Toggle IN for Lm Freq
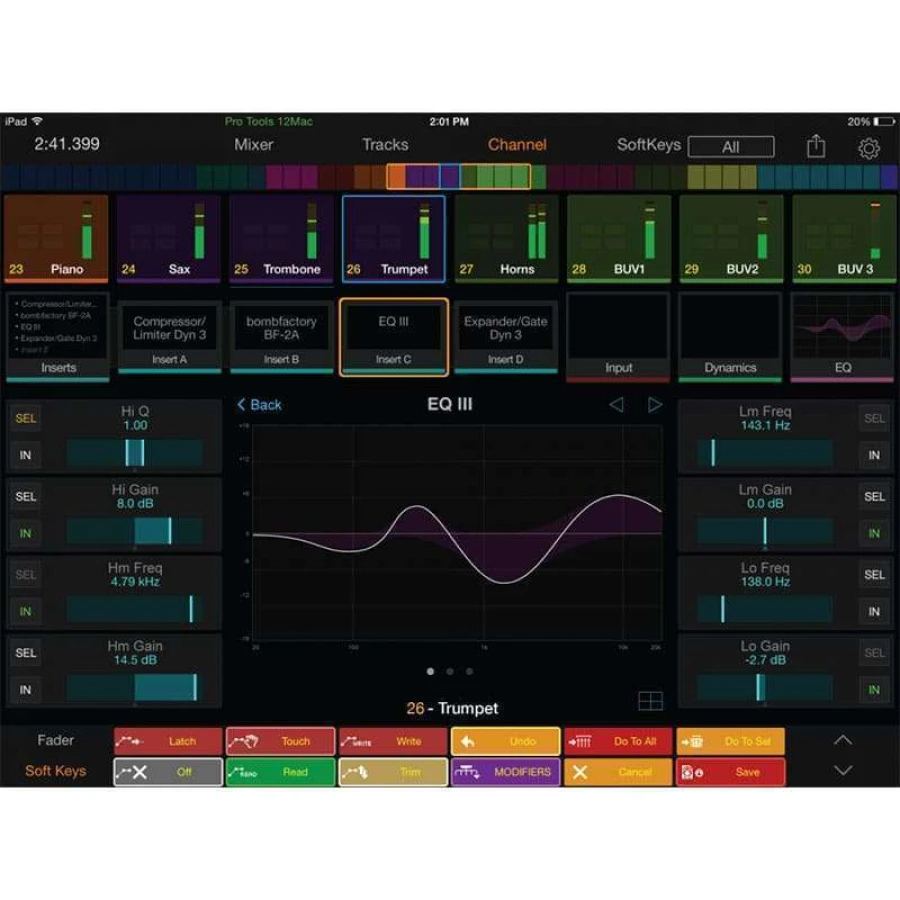This screenshot has width=900, height=900. pyautogui.click(x=874, y=455)
